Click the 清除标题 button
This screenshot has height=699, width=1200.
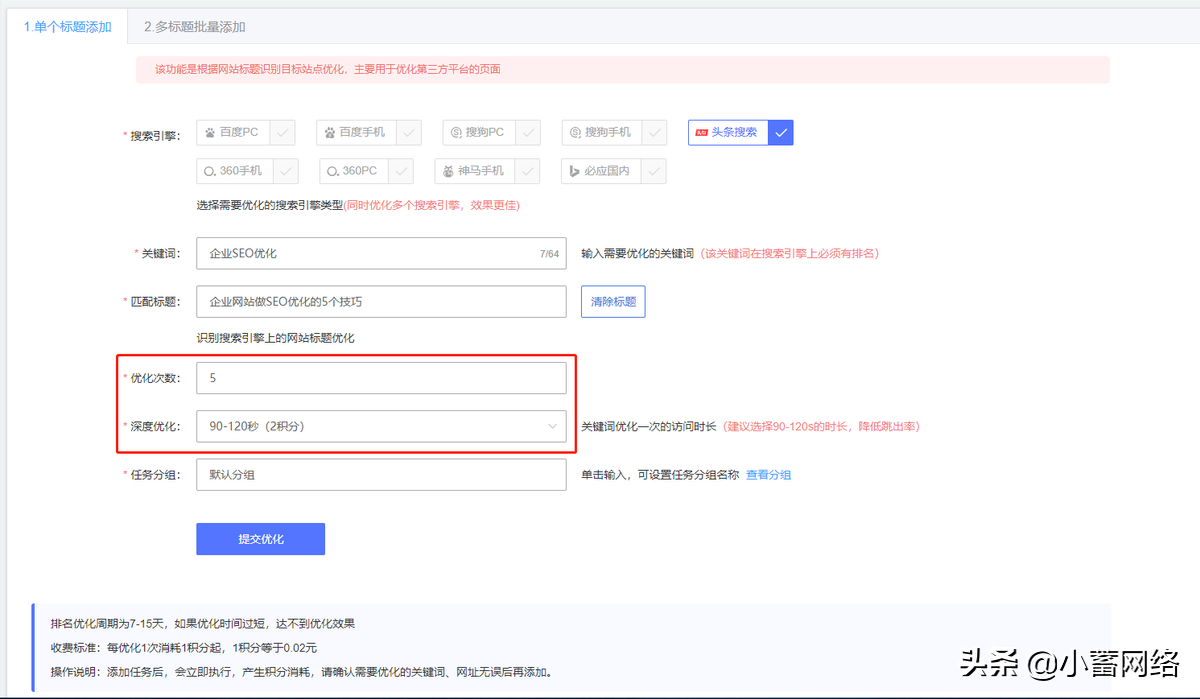click(613, 301)
